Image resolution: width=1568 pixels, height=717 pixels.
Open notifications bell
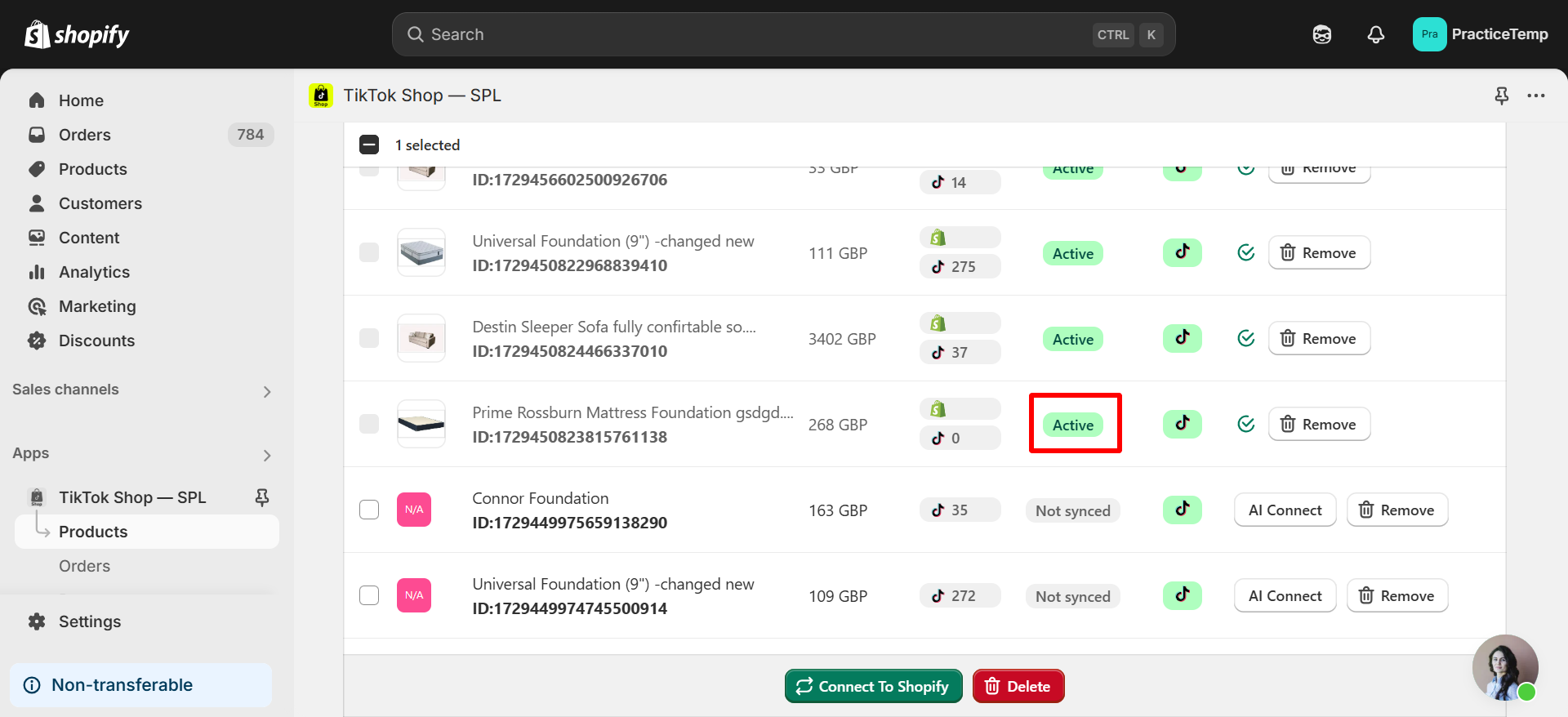point(1375,34)
